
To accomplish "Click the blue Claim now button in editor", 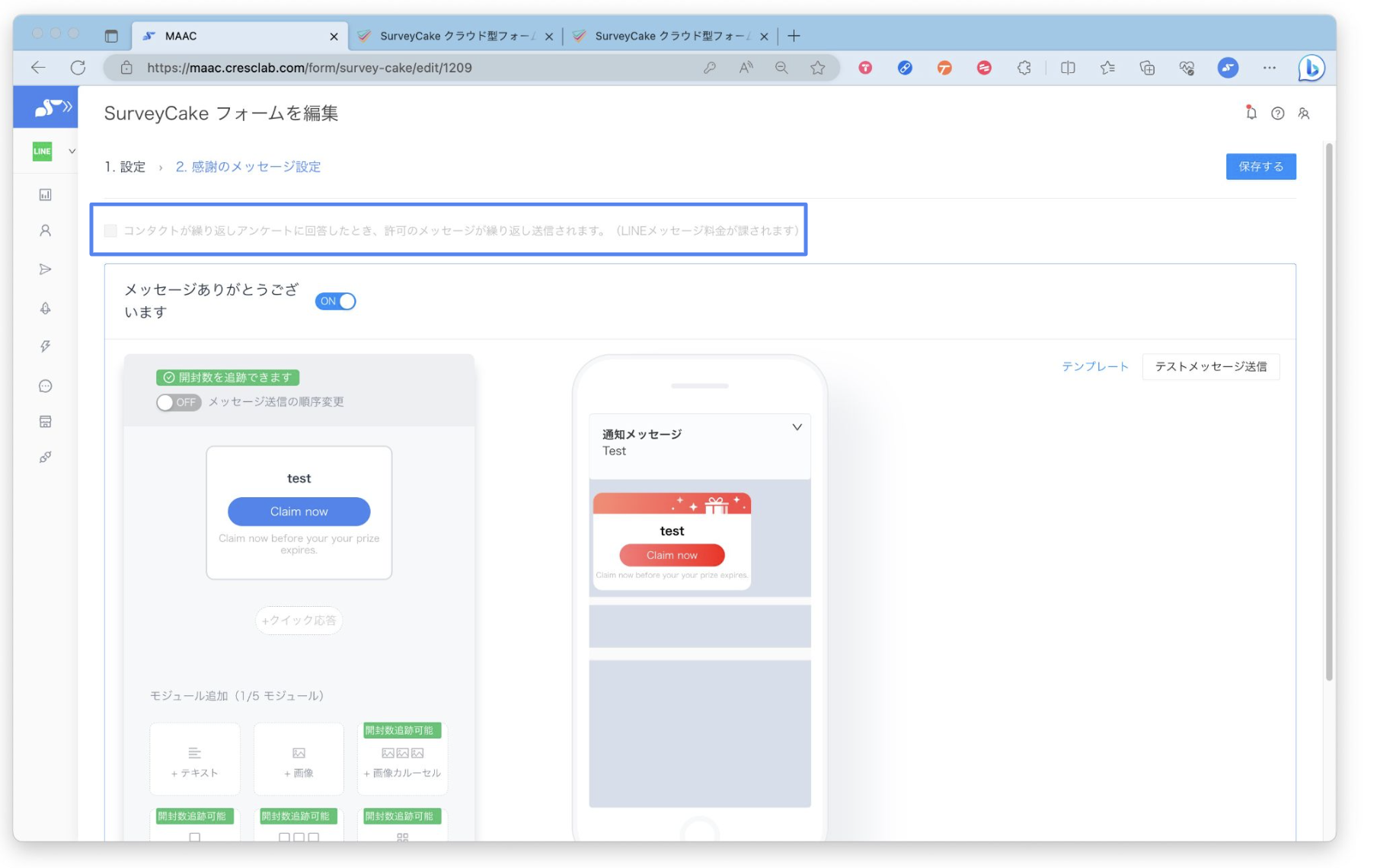I will click(299, 512).
